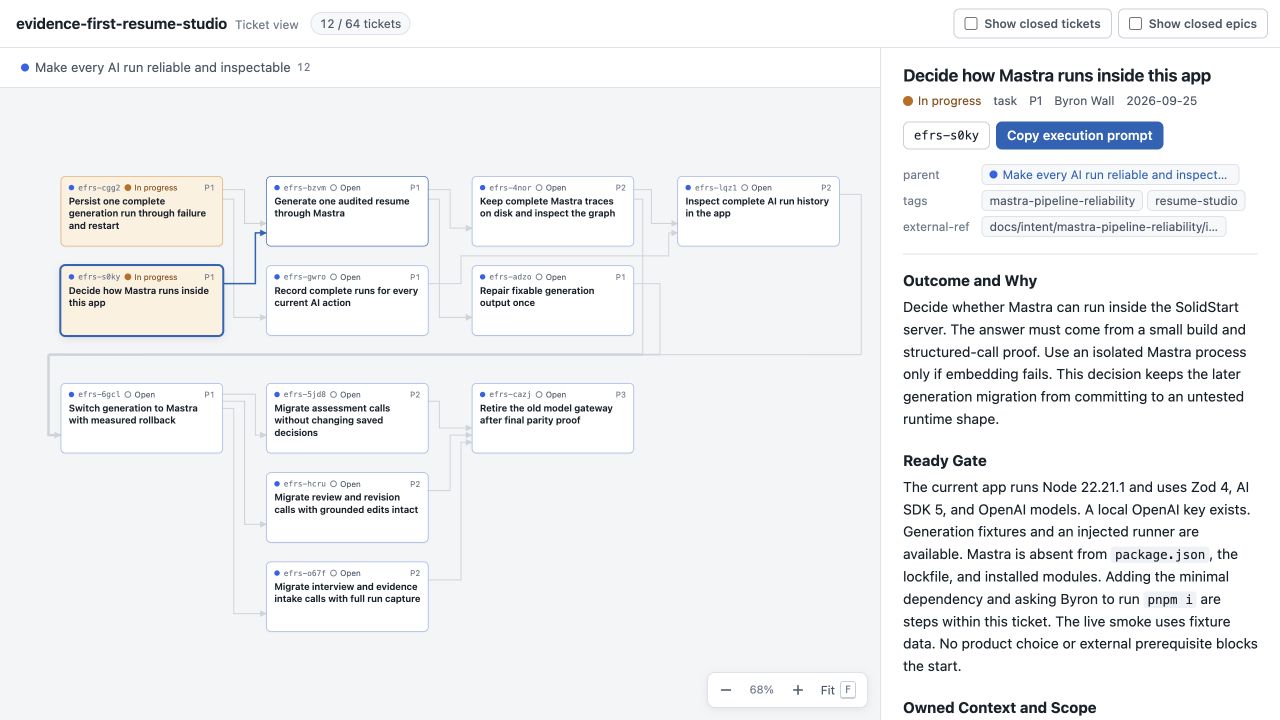Zoom in the ticket graph with plus
Viewport: 1280px width, 720px height.
pos(798,690)
